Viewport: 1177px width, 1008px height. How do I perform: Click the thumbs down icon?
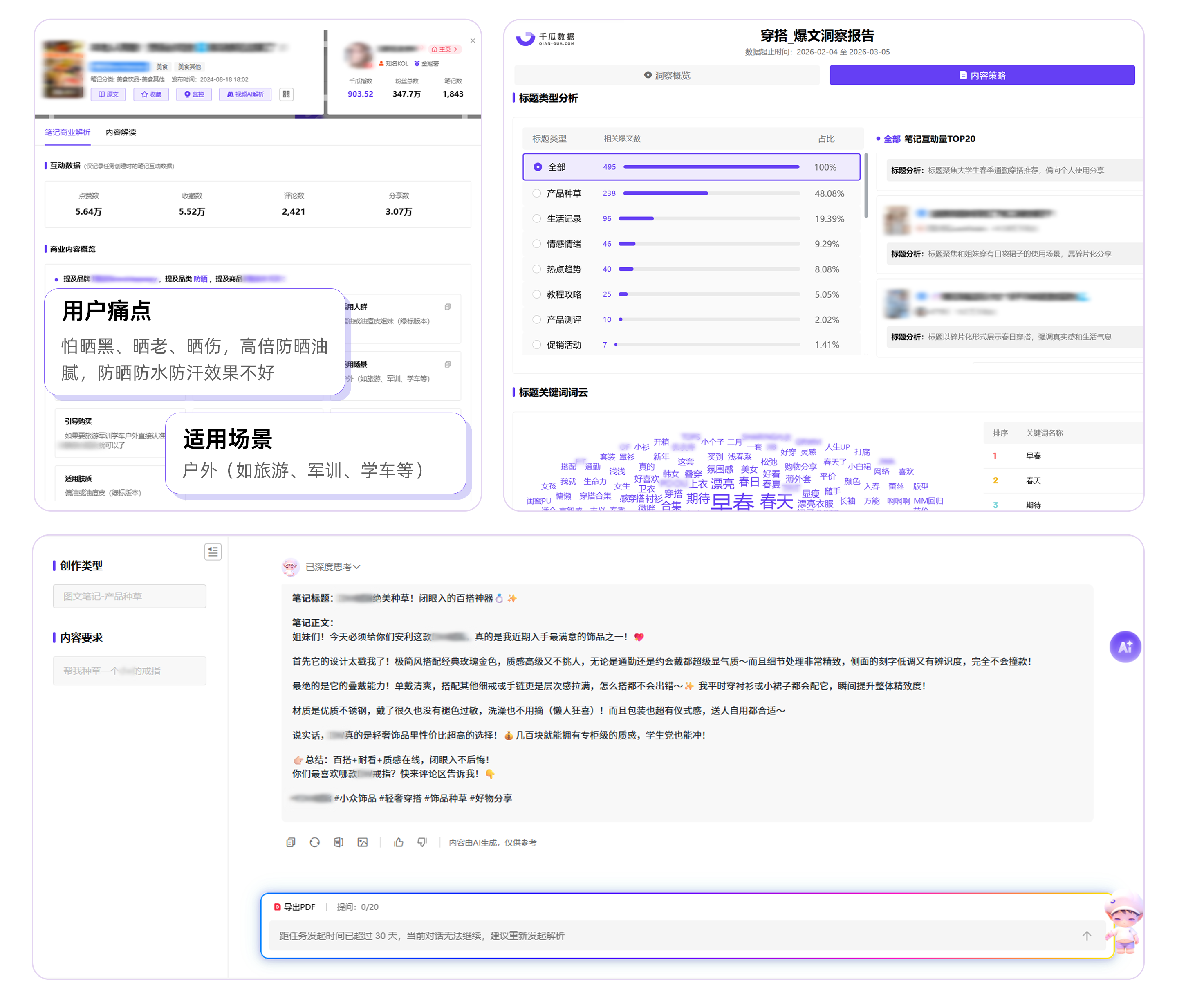click(x=422, y=842)
